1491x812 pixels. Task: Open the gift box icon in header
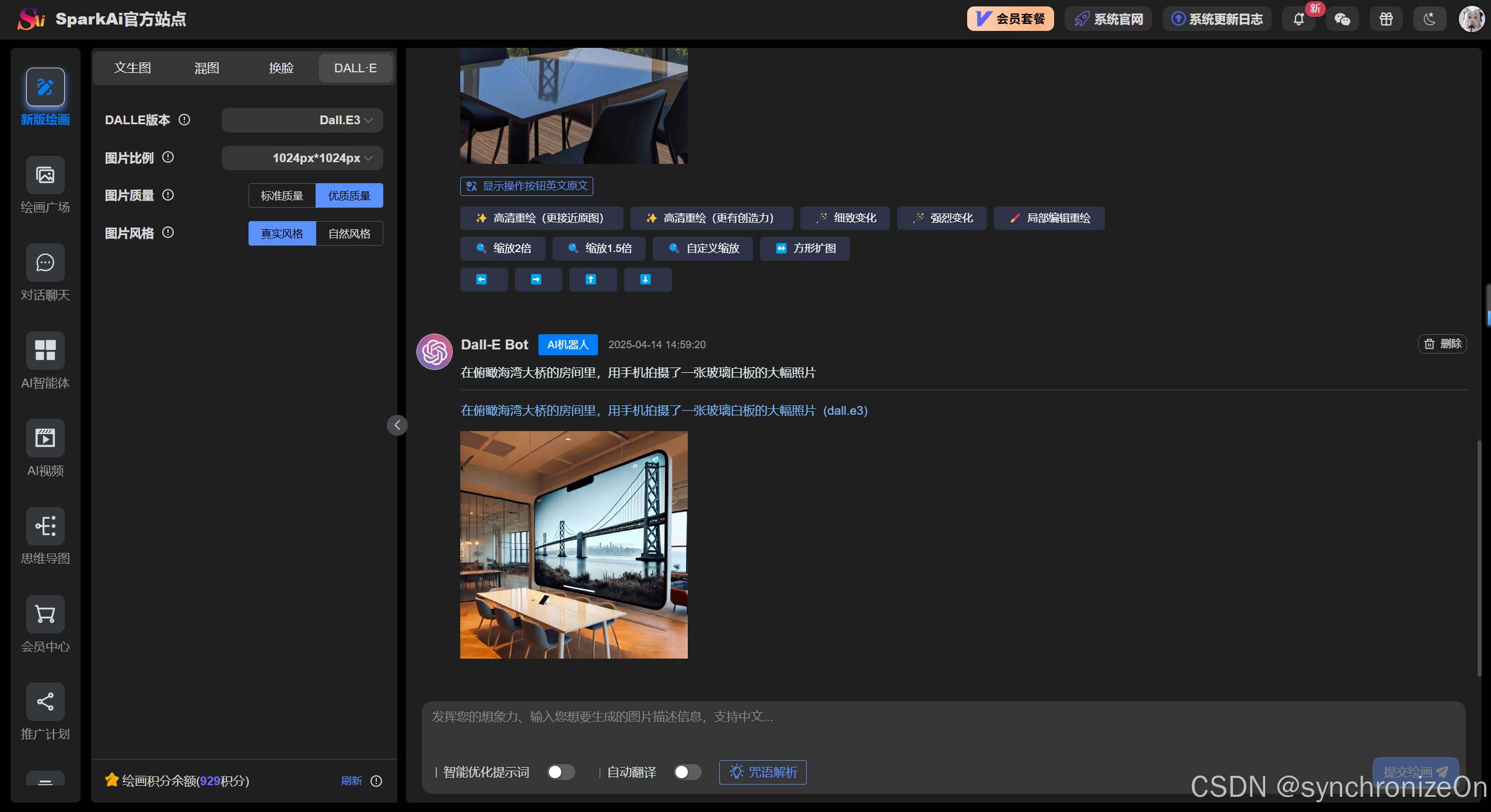(x=1386, y=19)
